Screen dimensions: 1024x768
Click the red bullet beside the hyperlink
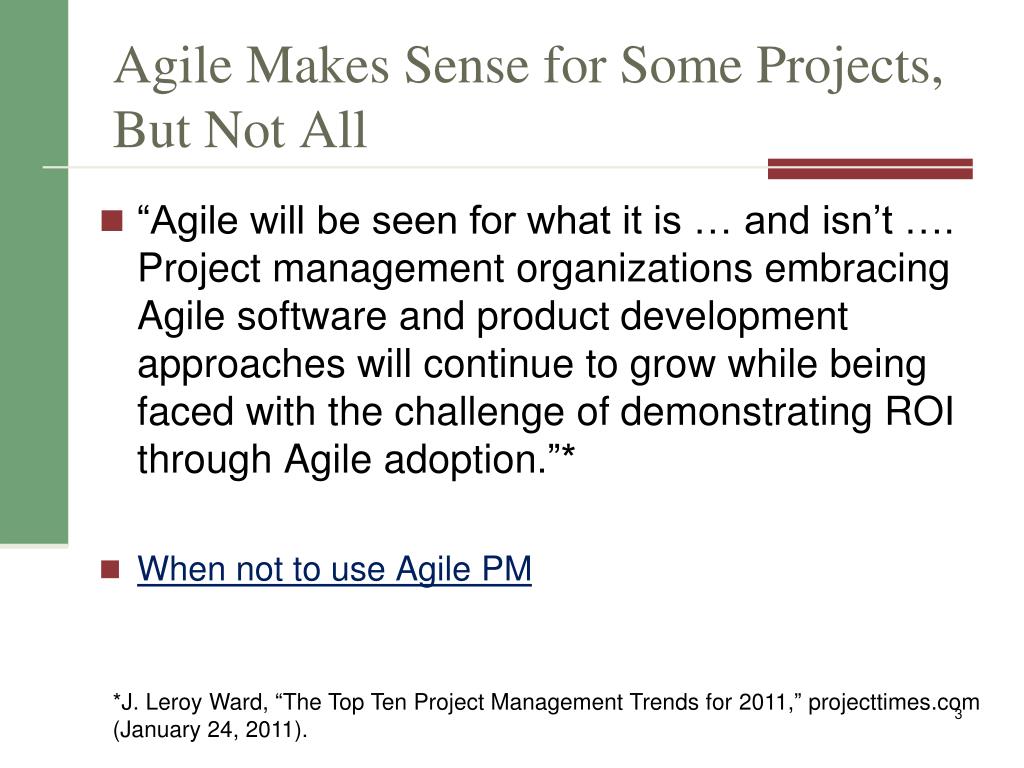pyautogui.click(x=111, y=569)
